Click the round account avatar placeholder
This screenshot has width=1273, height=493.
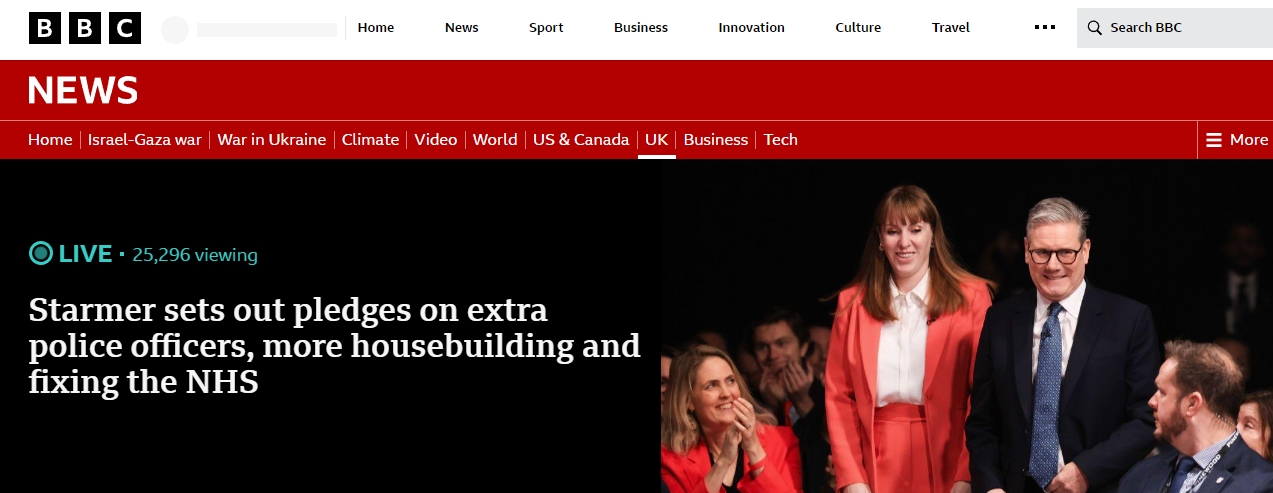(x=175, y=30)
